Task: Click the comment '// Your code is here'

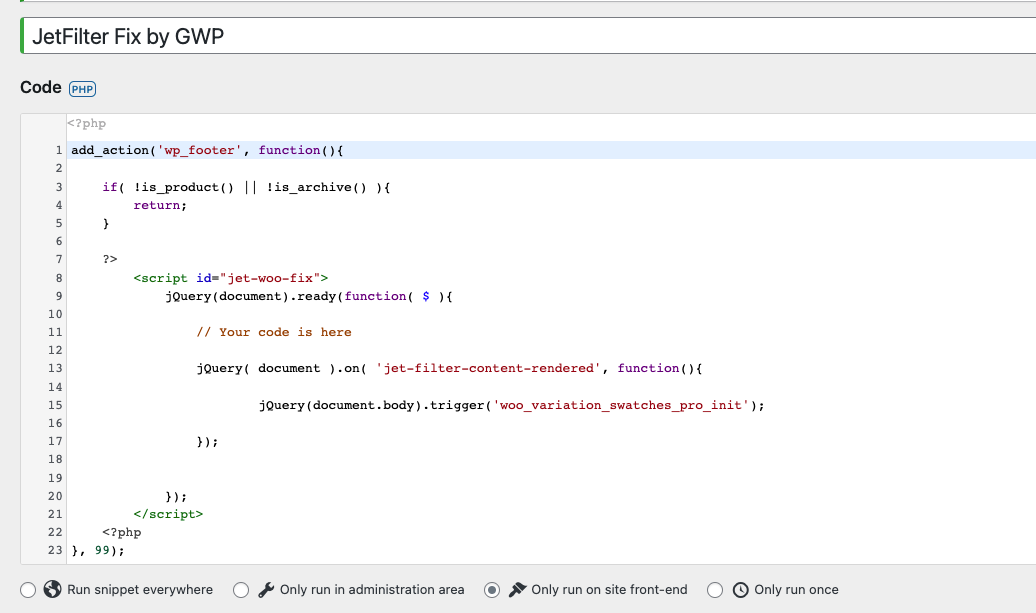Action: pyautogui.click(x=274, y=332)
